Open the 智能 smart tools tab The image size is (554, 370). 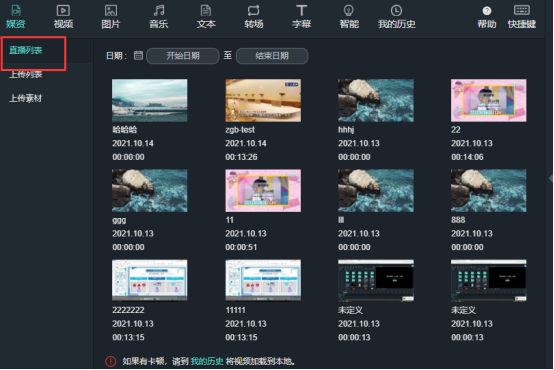(x=349, y=17)
